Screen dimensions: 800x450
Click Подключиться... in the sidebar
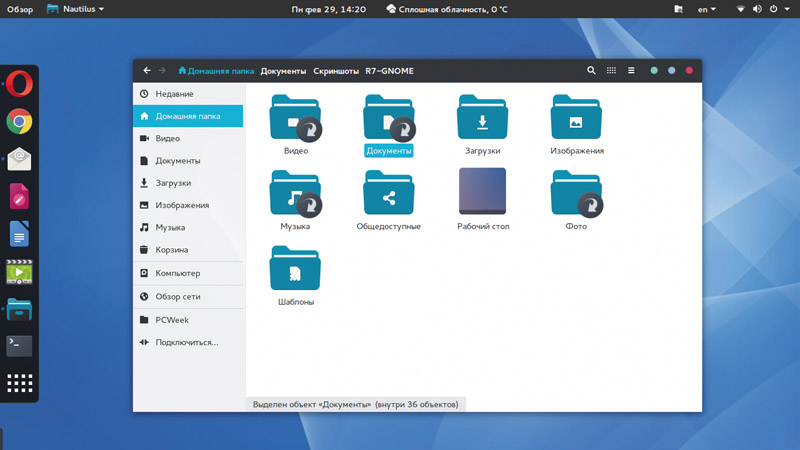click(x=188, y=342)
